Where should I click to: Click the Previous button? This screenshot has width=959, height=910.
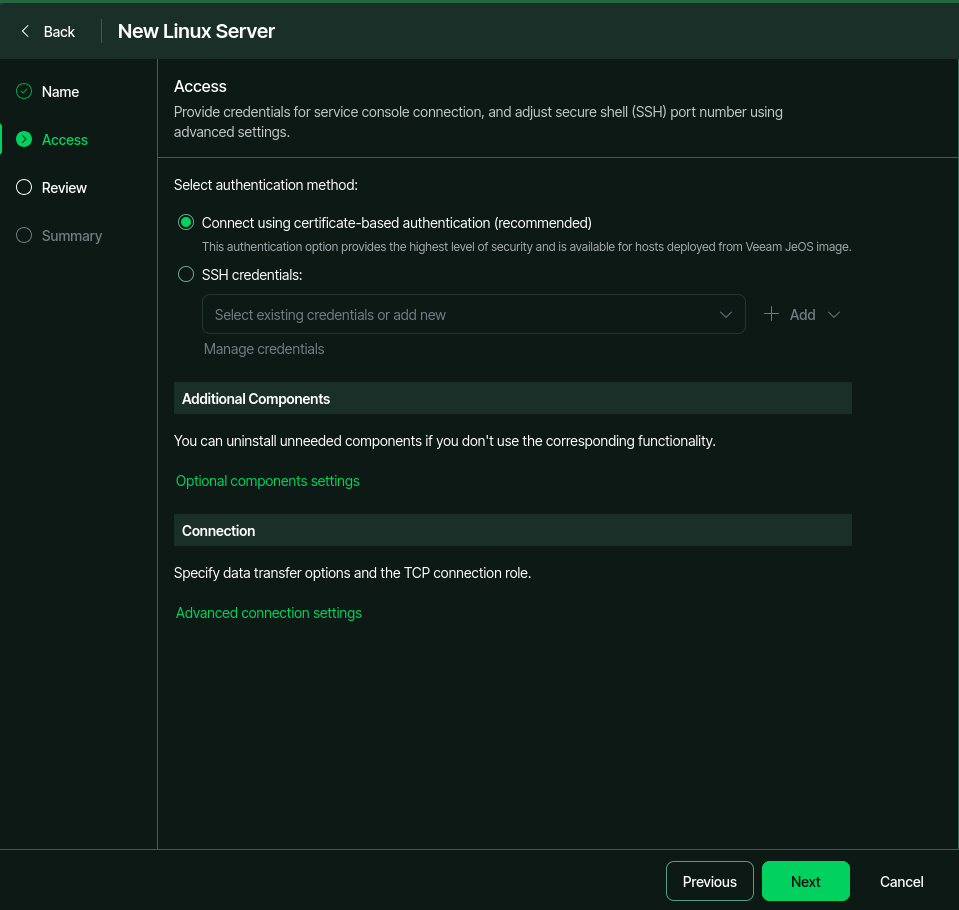[x=709, y=881]
